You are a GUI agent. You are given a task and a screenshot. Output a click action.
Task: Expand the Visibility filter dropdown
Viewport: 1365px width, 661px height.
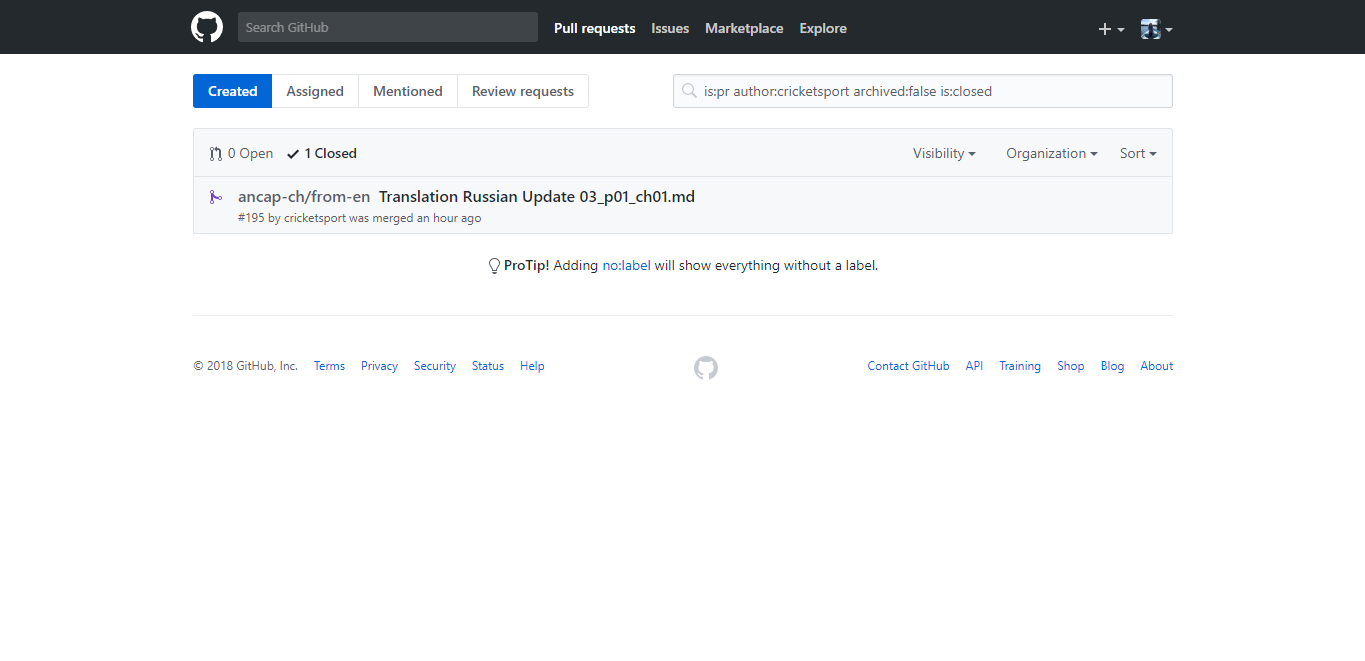944,153
